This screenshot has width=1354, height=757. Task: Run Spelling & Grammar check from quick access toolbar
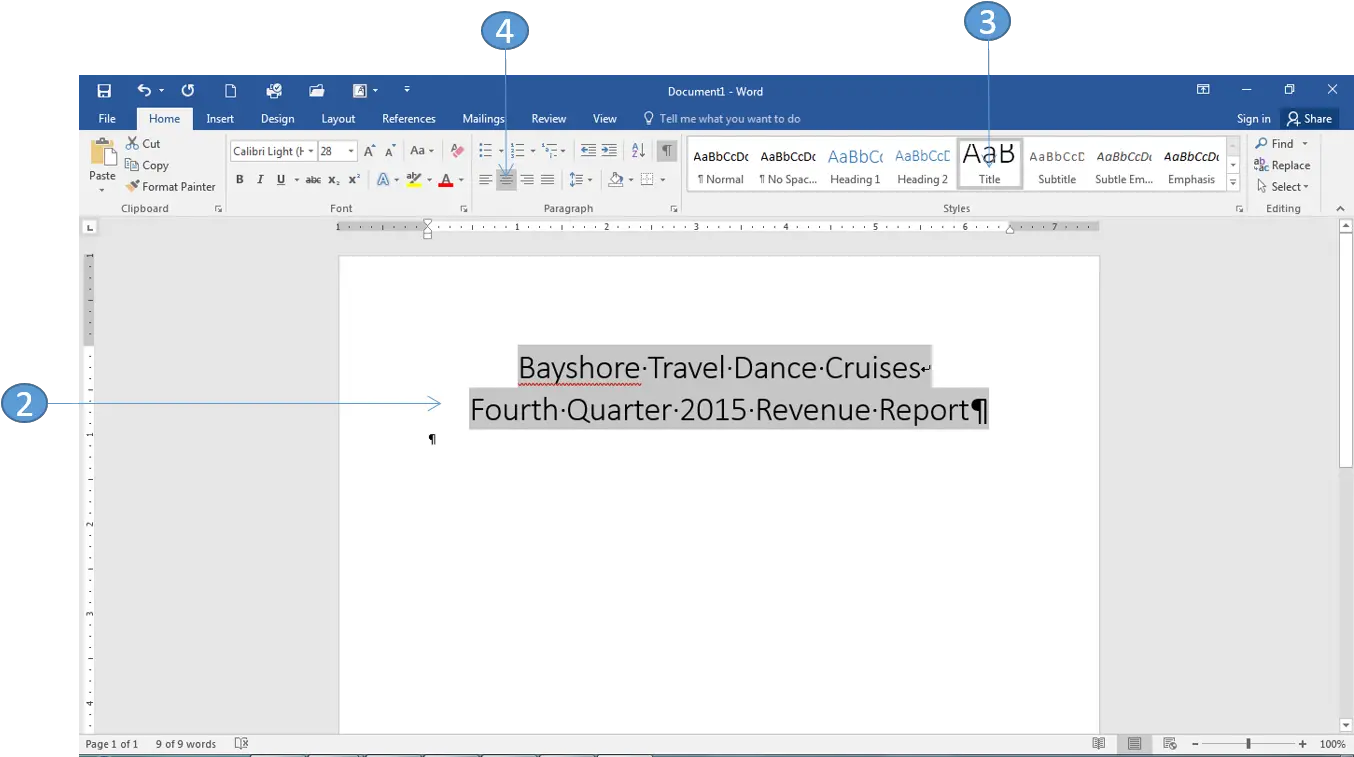[x=273, y=91]
